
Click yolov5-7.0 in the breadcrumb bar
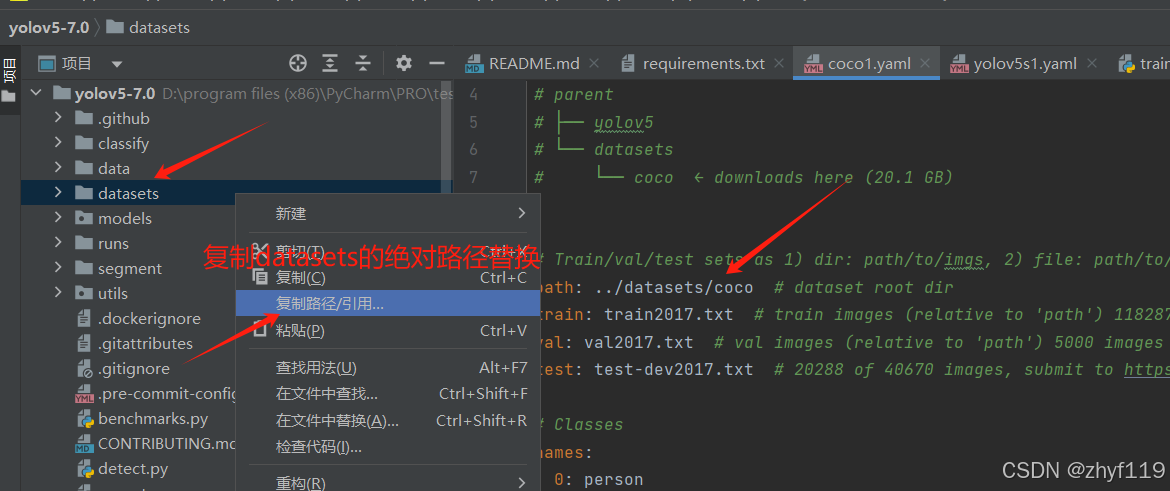(x=49, y=28)
